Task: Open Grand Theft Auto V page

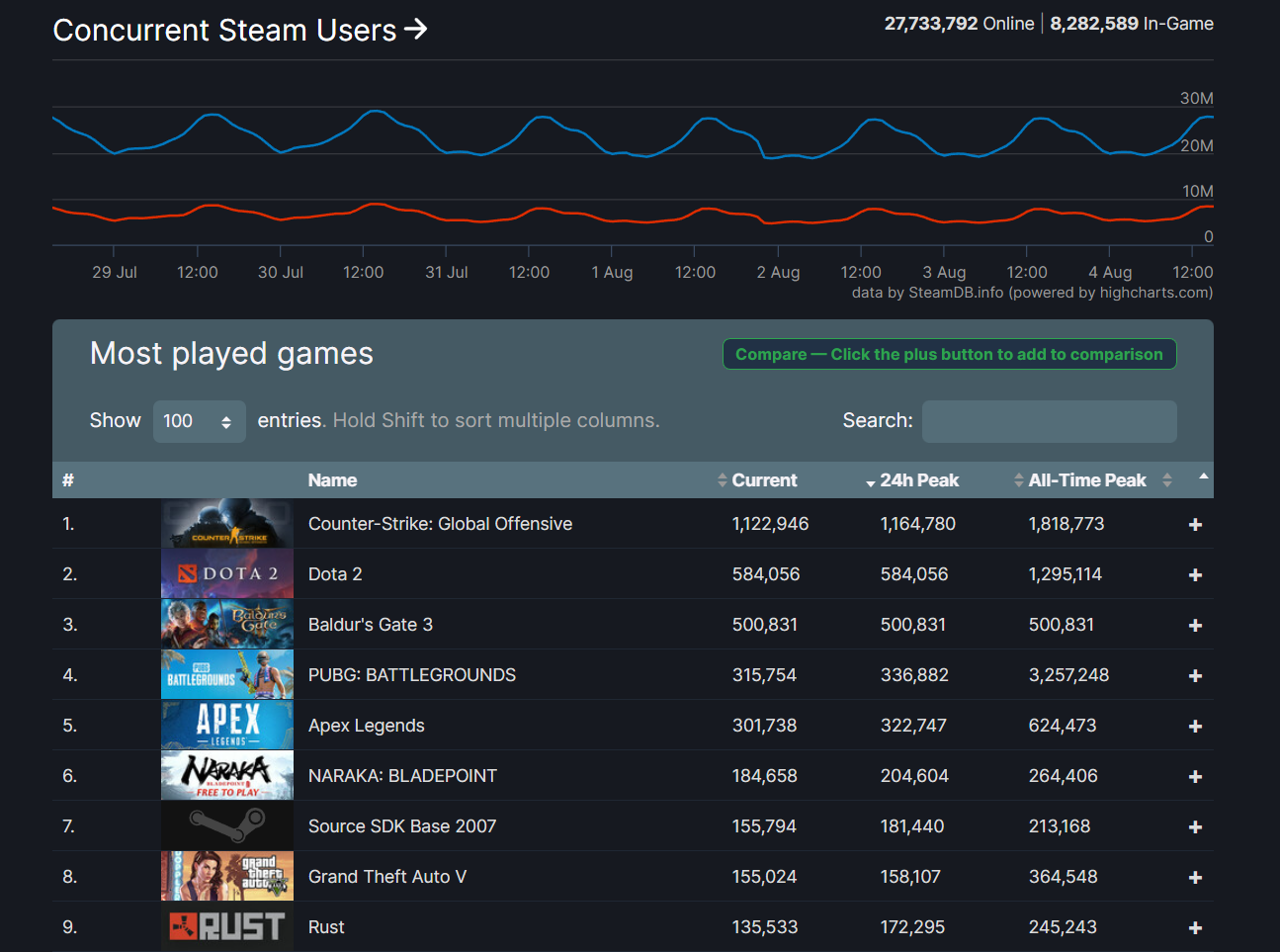Action: click(x=387, y=877)
